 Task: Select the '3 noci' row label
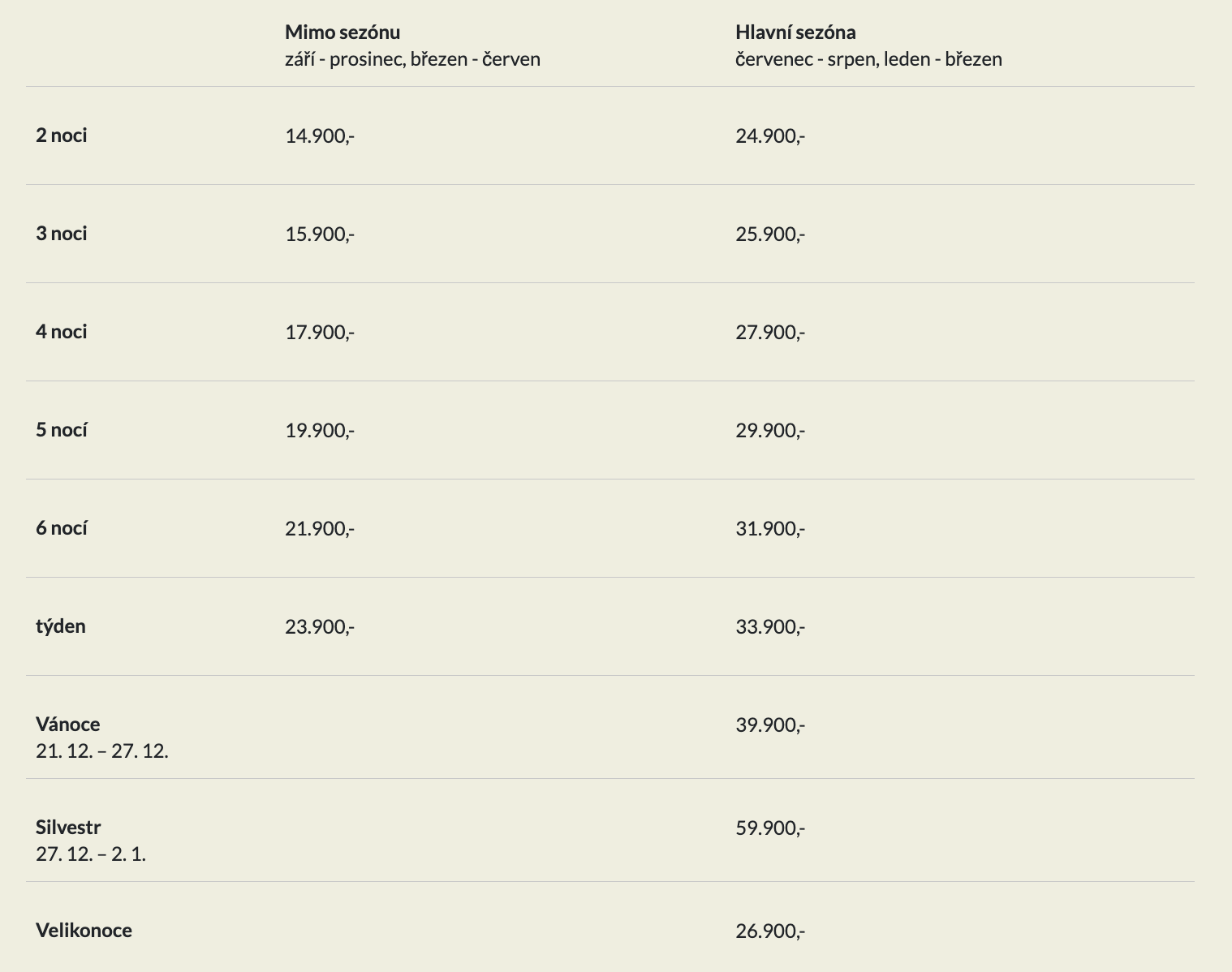point(62,234)
